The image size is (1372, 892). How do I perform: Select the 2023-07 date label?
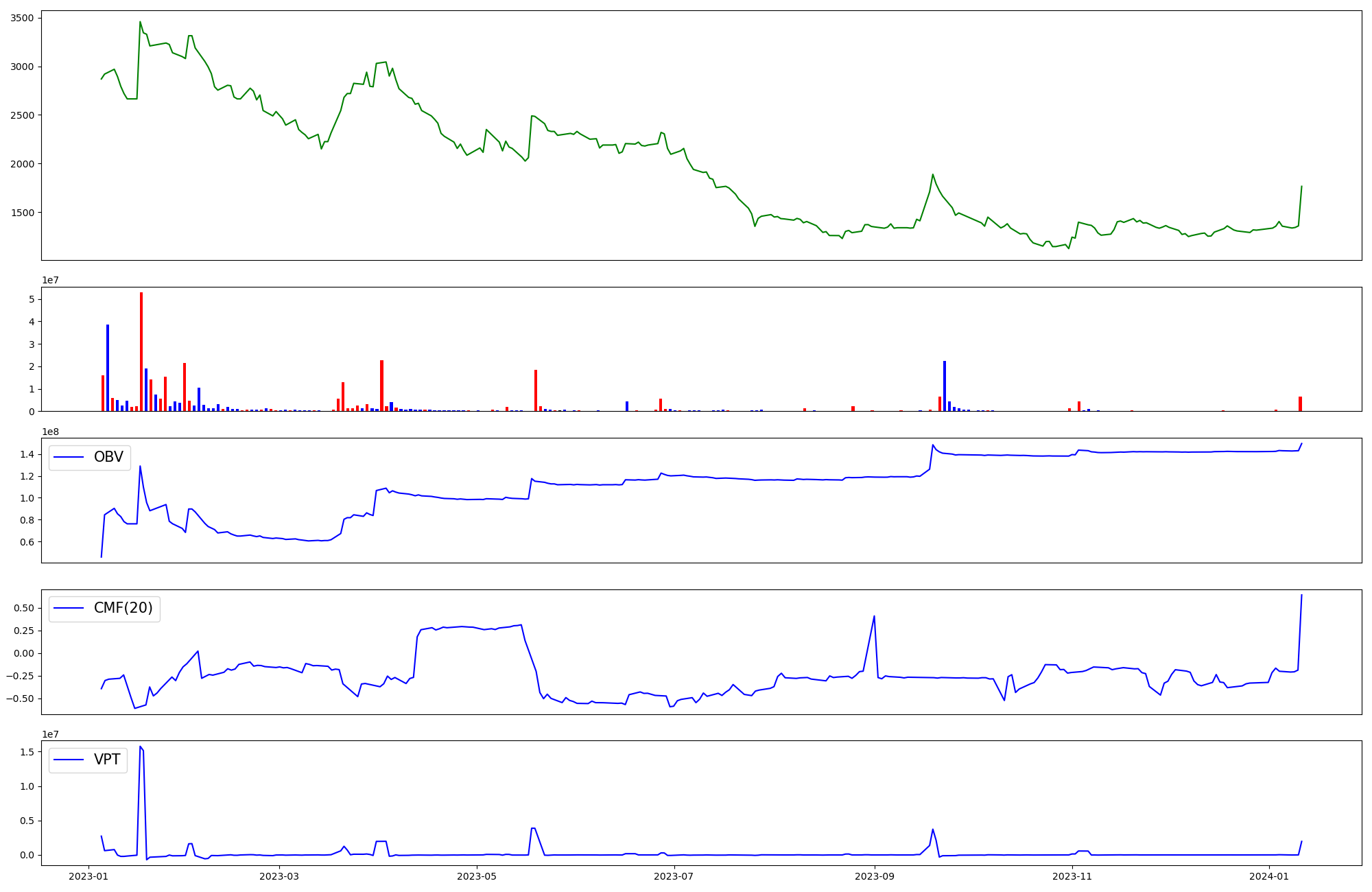[x=674, y=876]
